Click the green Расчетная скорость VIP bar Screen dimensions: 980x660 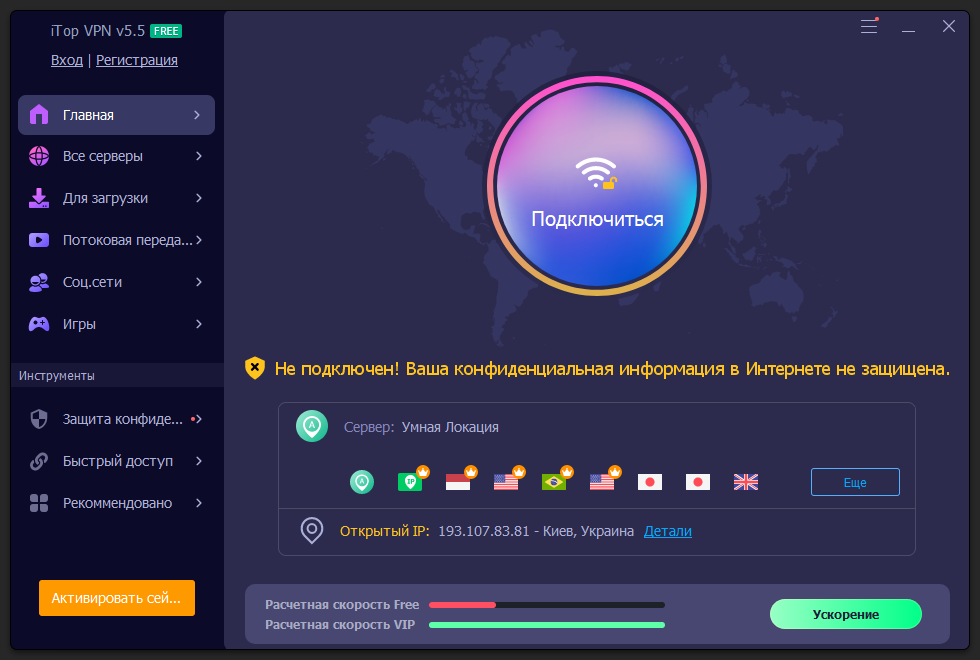[x=546, y=625]
